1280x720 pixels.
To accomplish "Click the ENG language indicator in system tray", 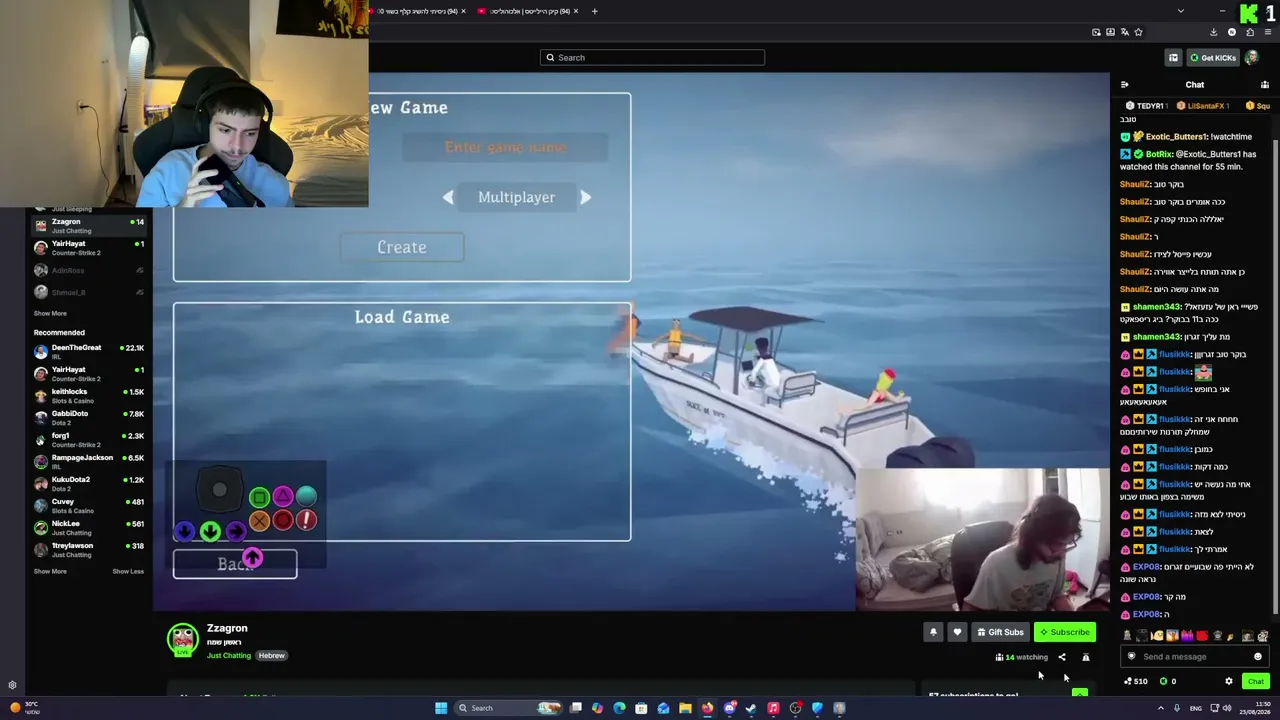I will pos(1196,708).
